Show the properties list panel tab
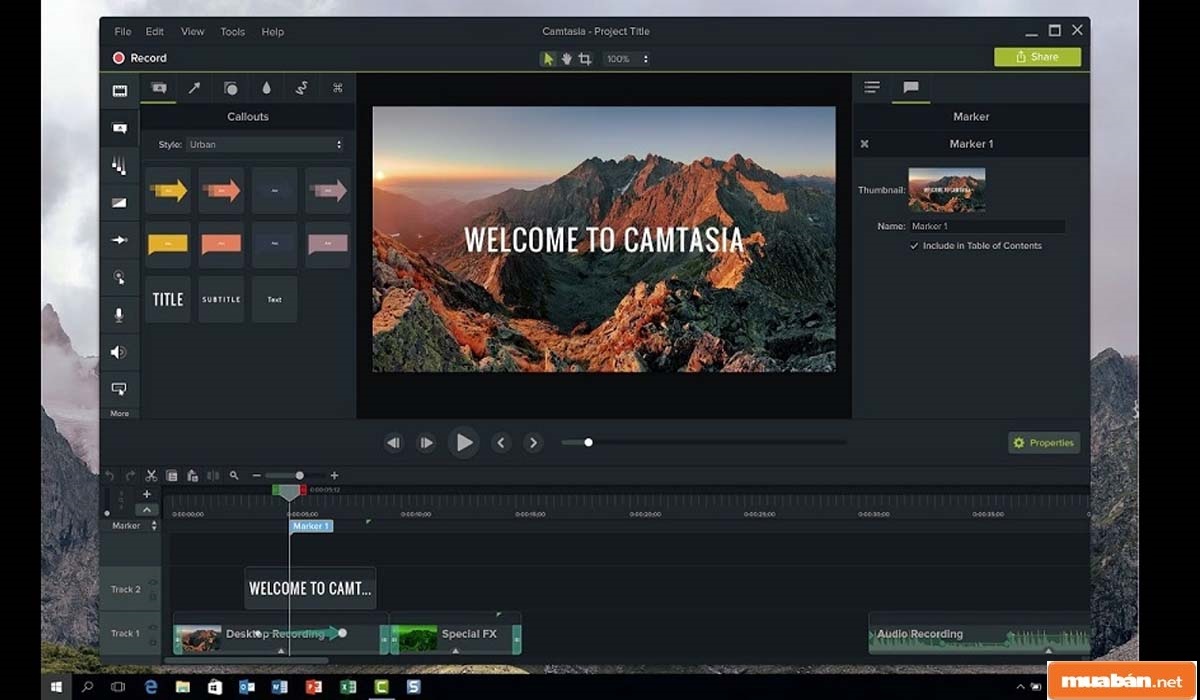The width and height of the screenshot is (1200, 700). [x=872, y=88]
